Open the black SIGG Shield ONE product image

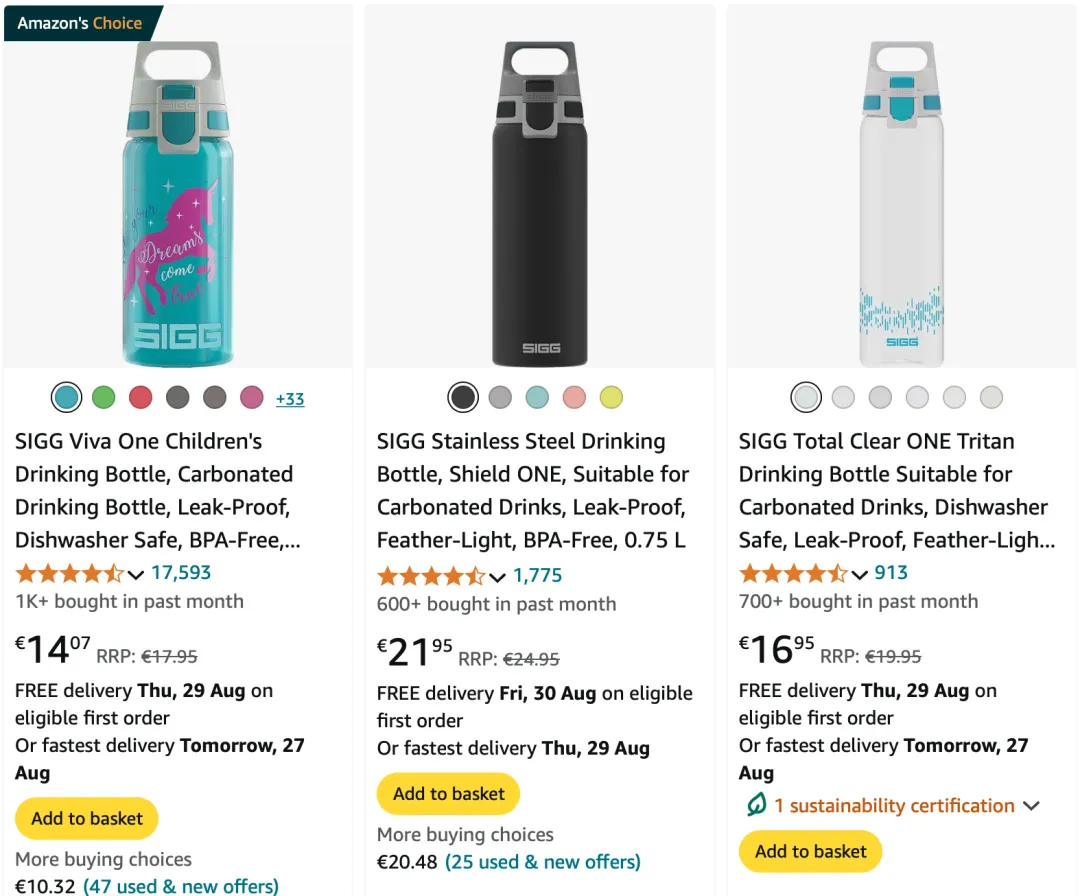pyautogui.click(x=540, y=202)
